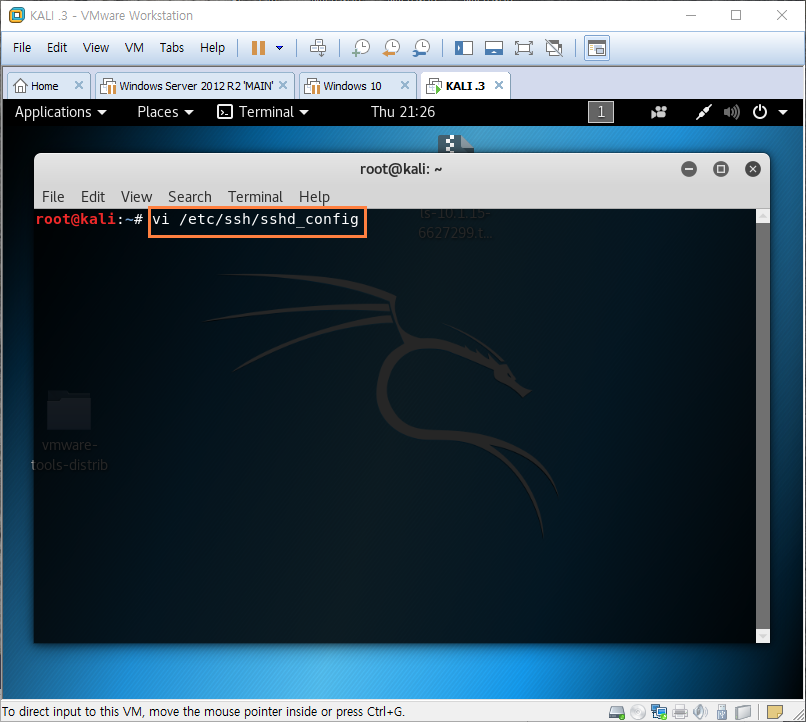
Task: Open the VM menu
Action: point(134,48)
